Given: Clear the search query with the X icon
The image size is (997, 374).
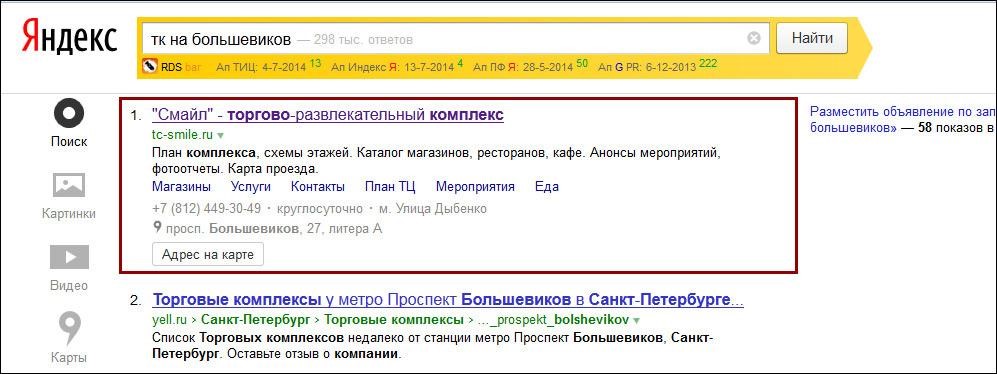Looking at the screenshot, I should [753, 39].
